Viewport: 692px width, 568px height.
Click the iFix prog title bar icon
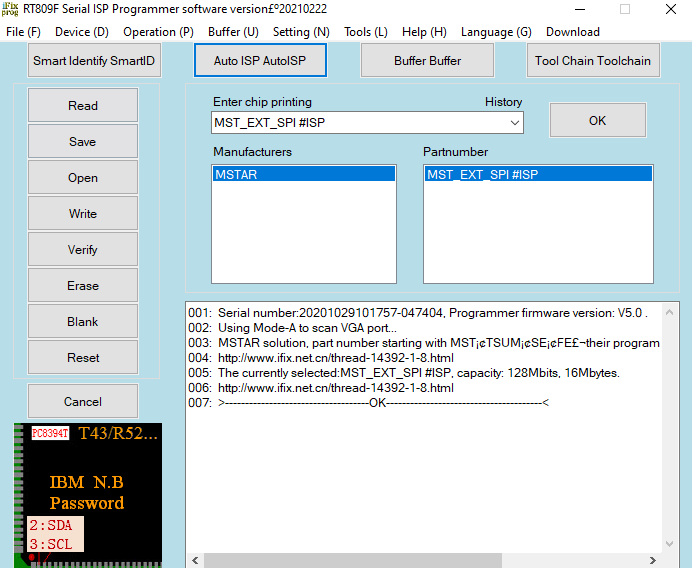click(x=10, y=9)
